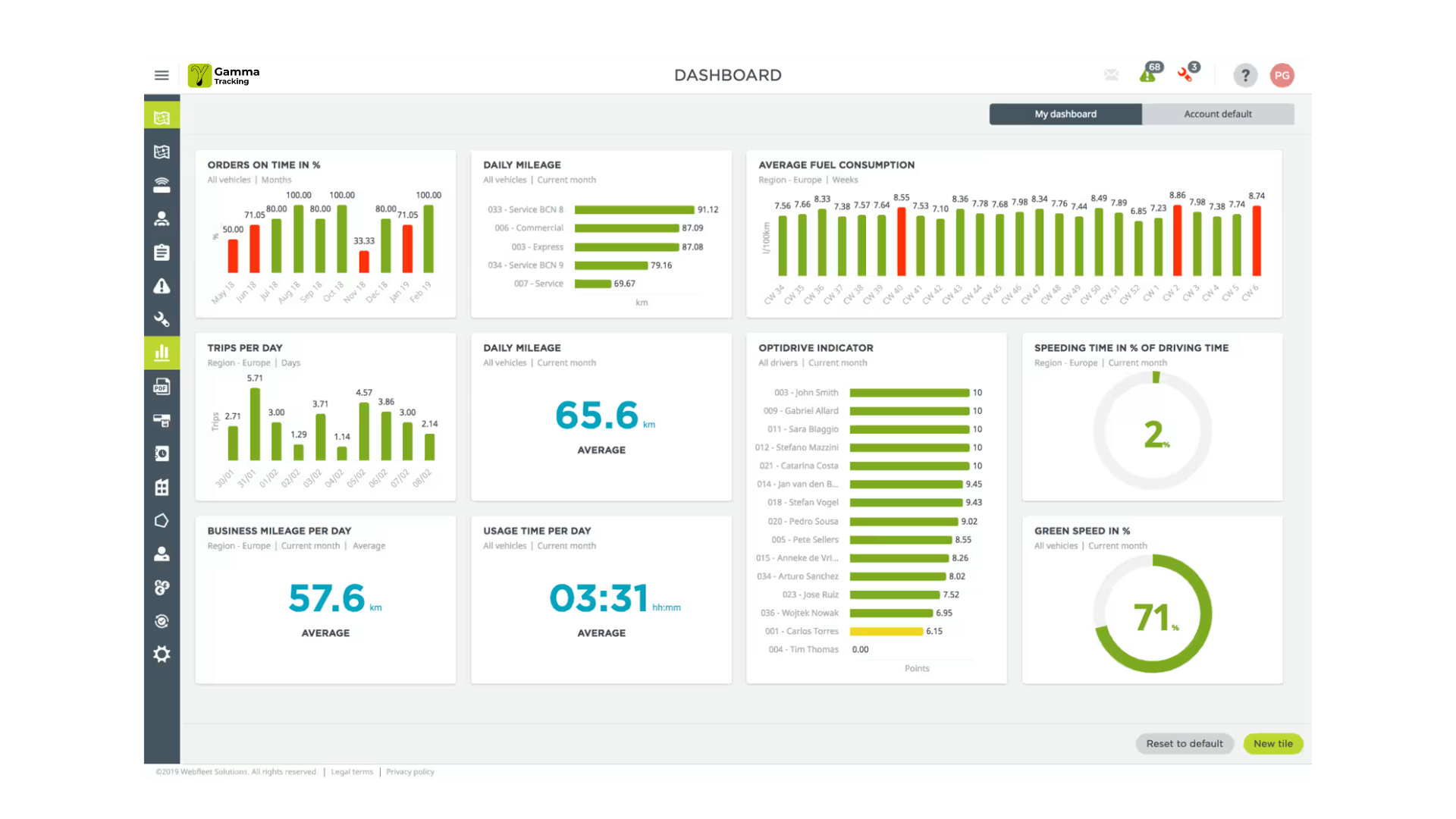Switch to Account default view

point(1217,114)
